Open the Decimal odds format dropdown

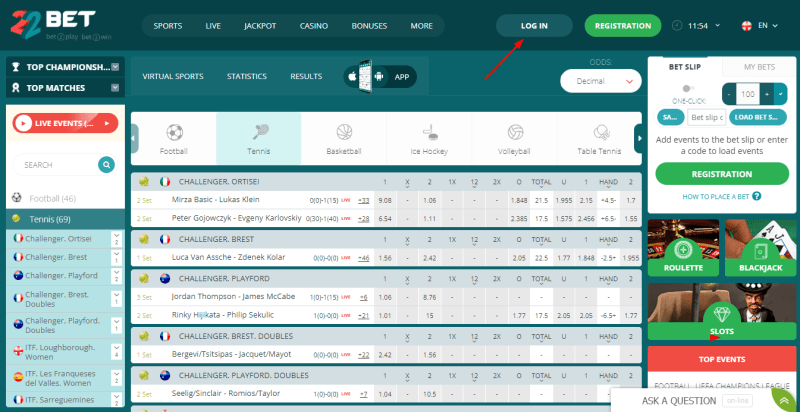tap(601, 81)
